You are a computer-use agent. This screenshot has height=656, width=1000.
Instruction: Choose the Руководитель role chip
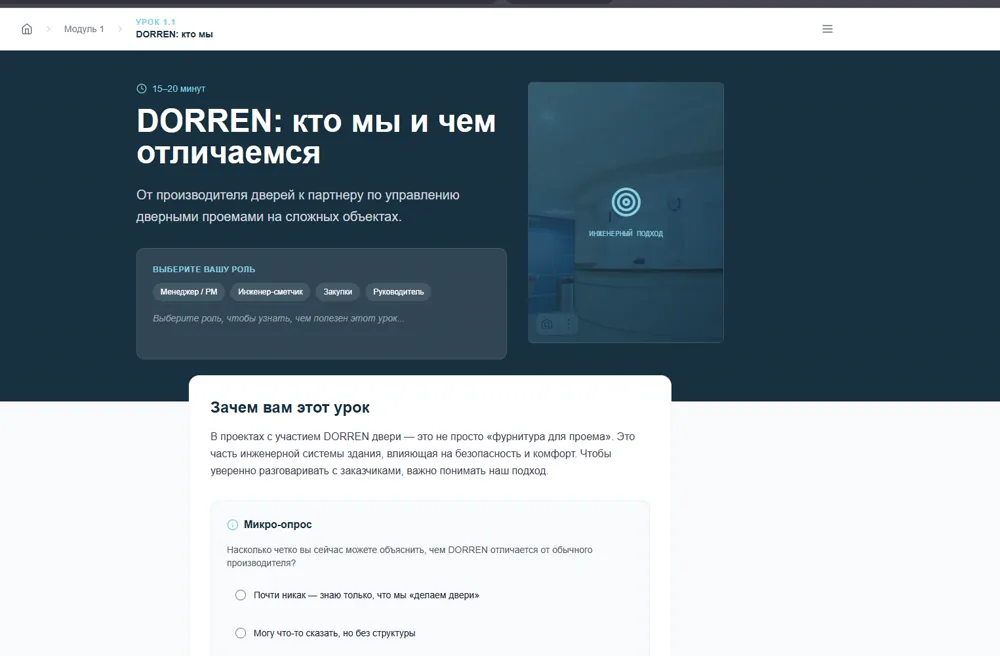(x=398, y=292)
